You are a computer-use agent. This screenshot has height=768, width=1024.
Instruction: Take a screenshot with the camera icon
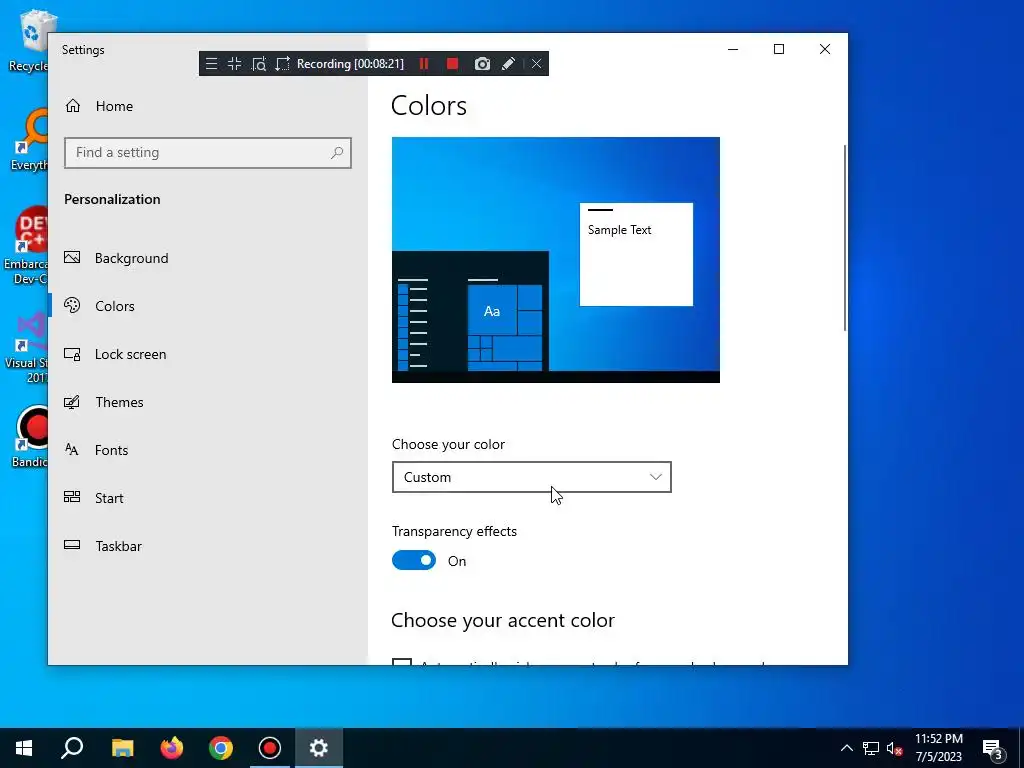point(482,64)
